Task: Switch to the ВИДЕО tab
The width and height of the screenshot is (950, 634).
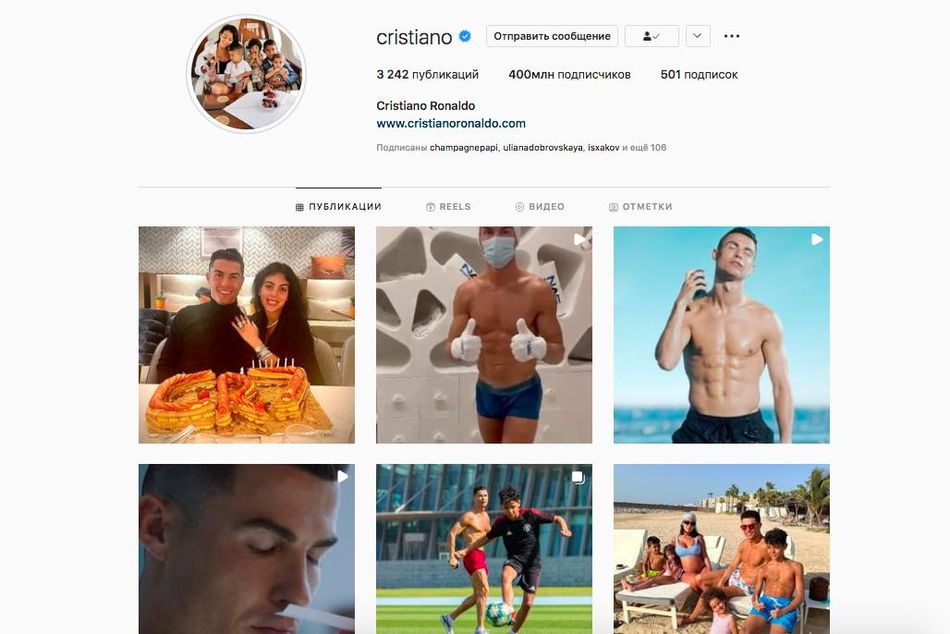Action: tap(540, 207)
